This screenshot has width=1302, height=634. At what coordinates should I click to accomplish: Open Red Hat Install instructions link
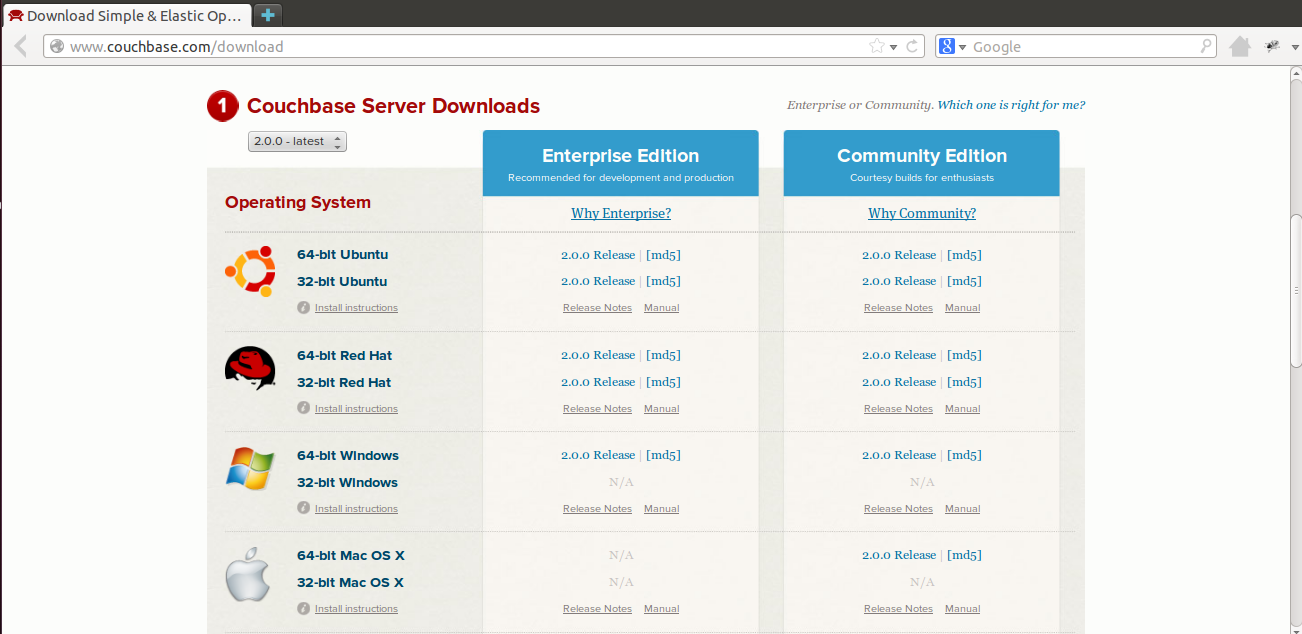[356, 409]
